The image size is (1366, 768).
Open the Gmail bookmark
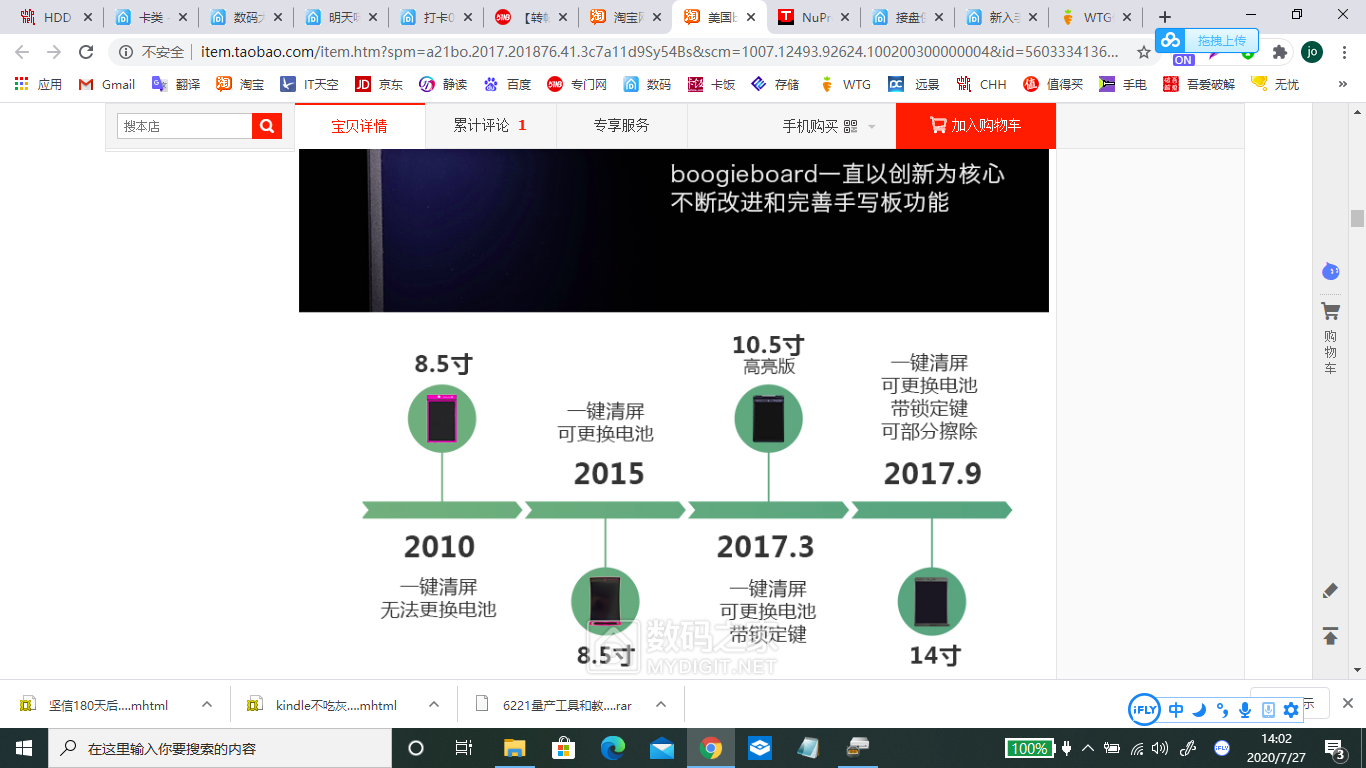(x=107, y=84)
